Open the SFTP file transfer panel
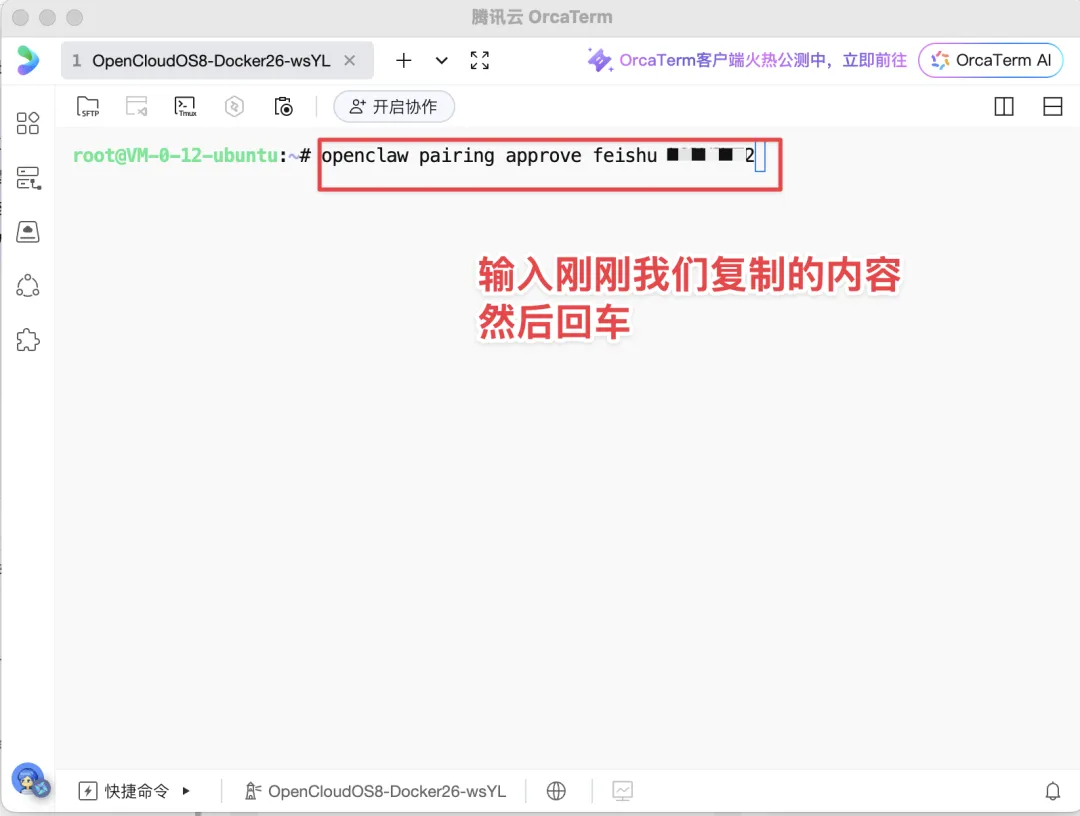Screen dimensions: 1080x816 [x=88, y=107]
